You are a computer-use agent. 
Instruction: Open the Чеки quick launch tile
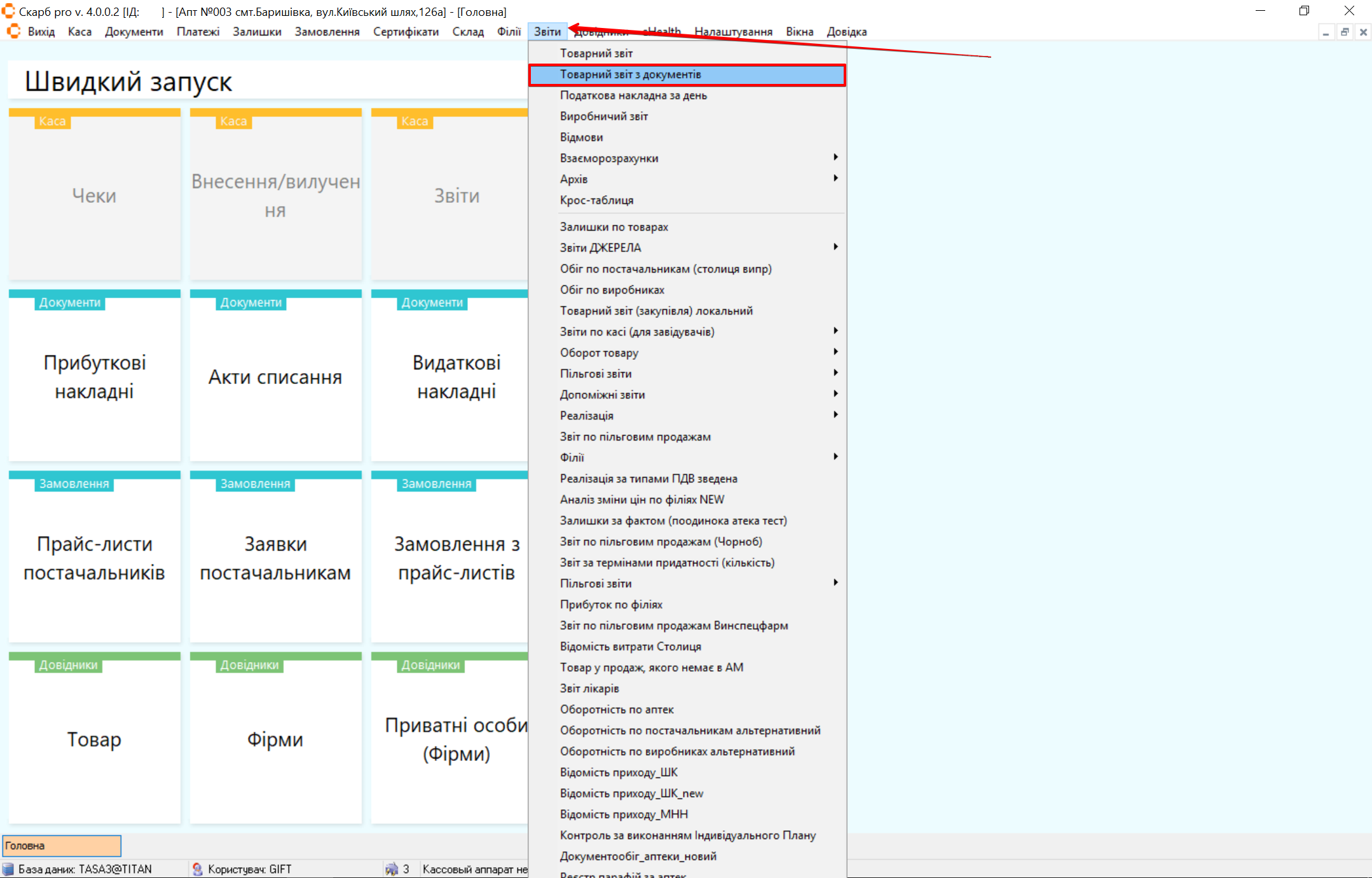94,195
